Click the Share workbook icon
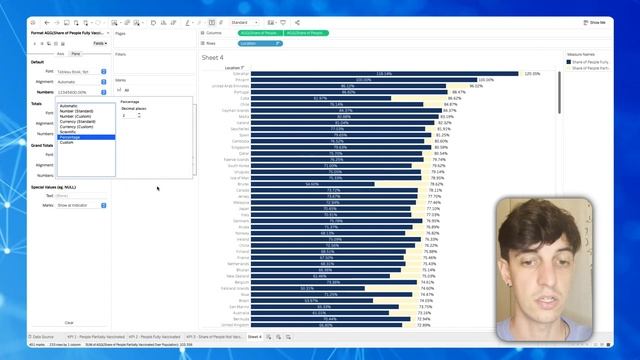Viewport: 640px width, 360px height. [x=297, y=23]
